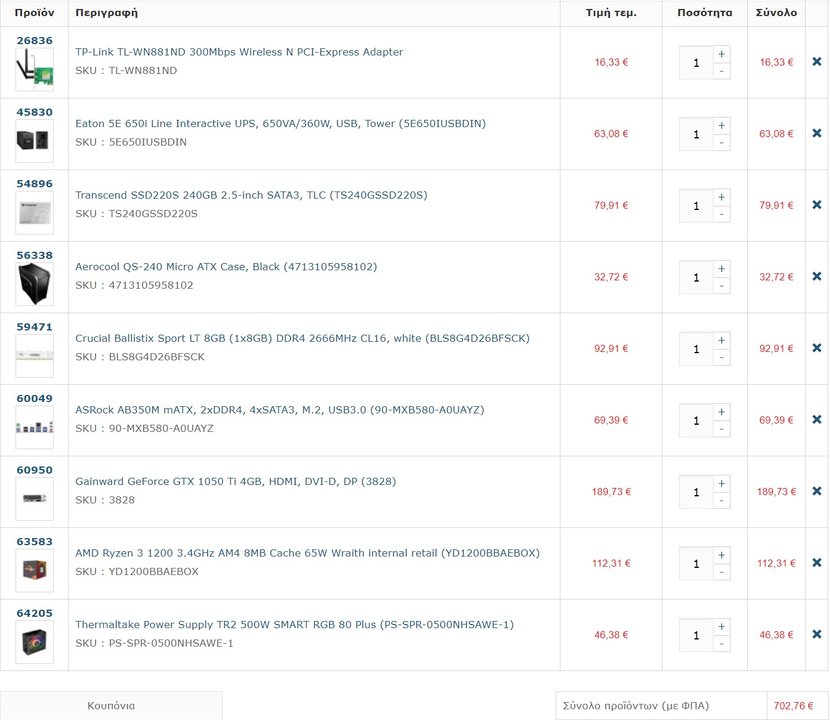The image size is (830, 720).
Task: Open the Transcend SSD220S 240GB product link
Action: click(x=251, y=195)
